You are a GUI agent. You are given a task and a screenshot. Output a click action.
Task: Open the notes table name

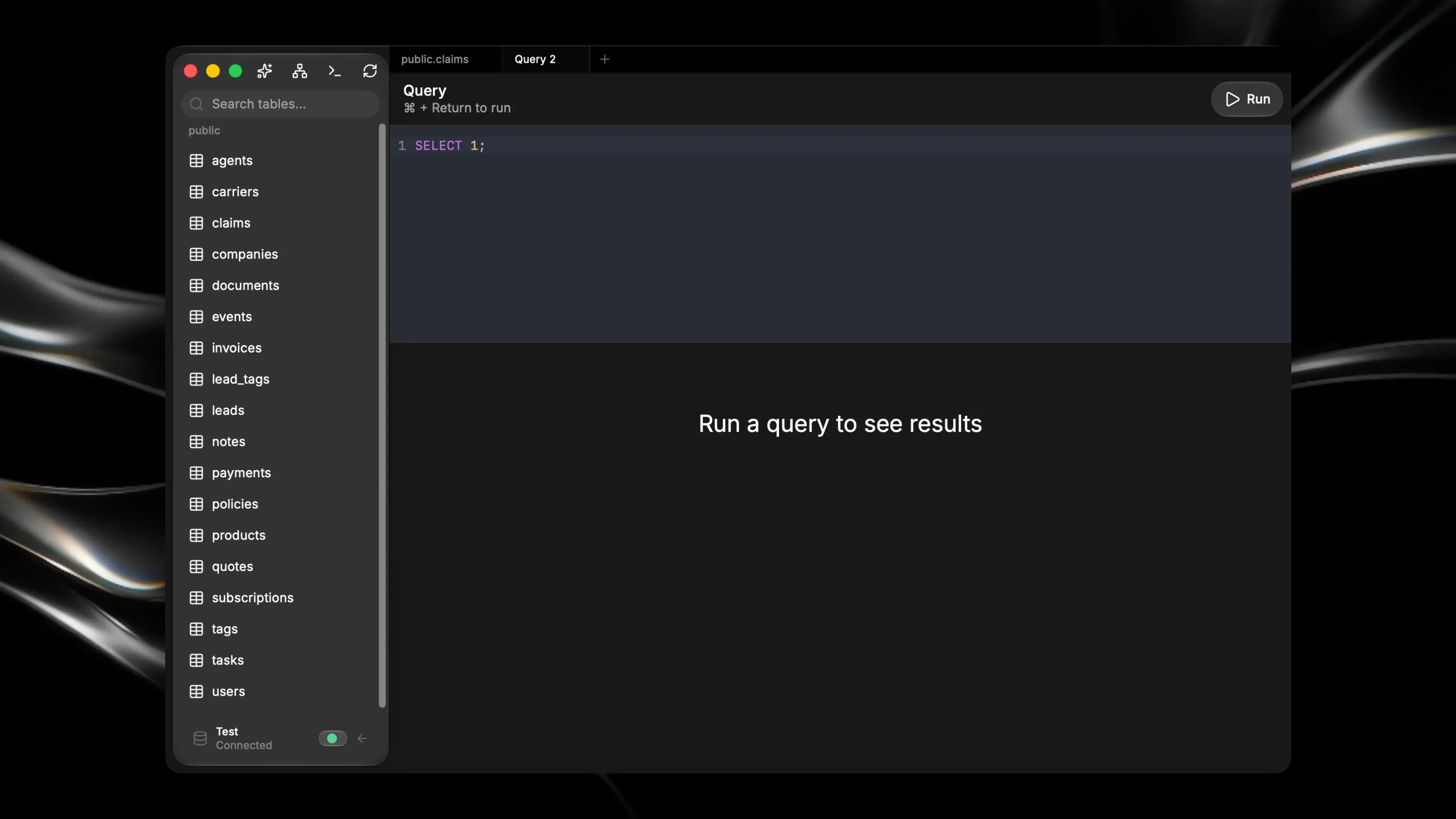pyautogui.click(x=228, y=441)
